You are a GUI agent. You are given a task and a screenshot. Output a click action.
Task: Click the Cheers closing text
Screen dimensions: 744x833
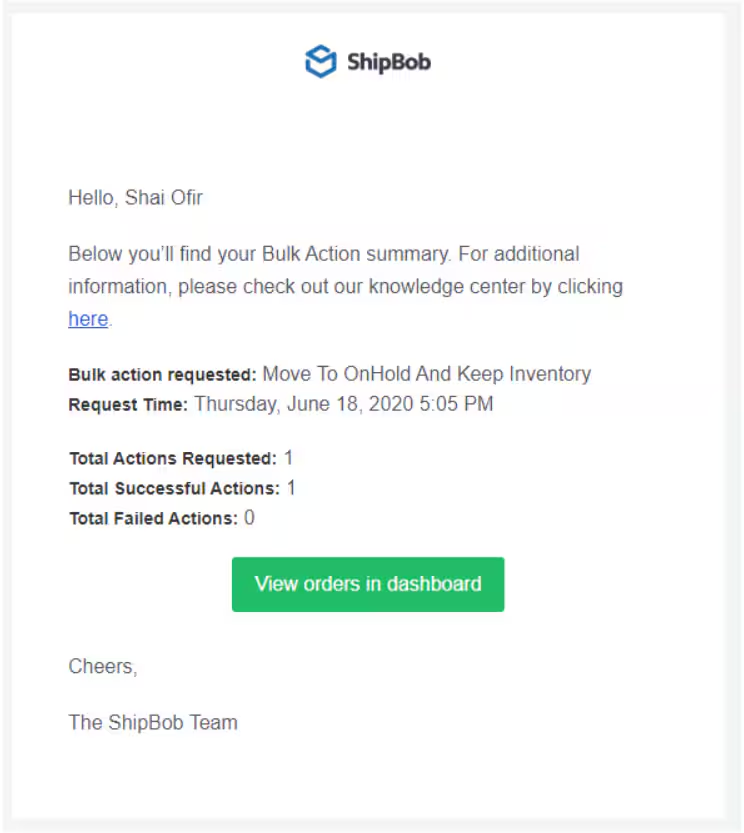pyautogui.click(x=102, y=666)
